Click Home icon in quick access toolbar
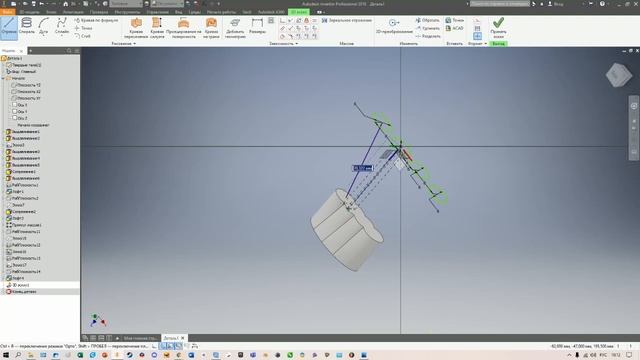 click(65, 4)
